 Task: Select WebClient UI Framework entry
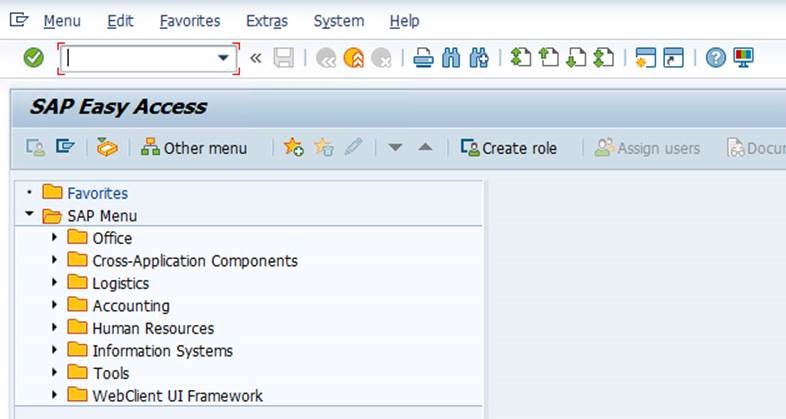click(177, 396)
